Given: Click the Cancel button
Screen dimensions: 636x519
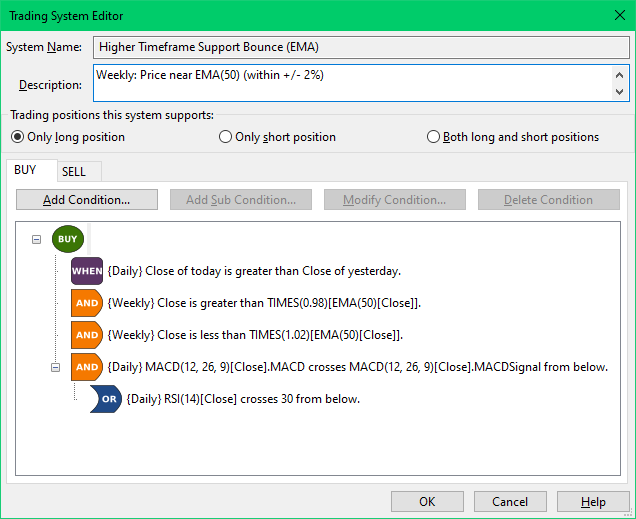Looking at the screenshot, I should [510, 502].
